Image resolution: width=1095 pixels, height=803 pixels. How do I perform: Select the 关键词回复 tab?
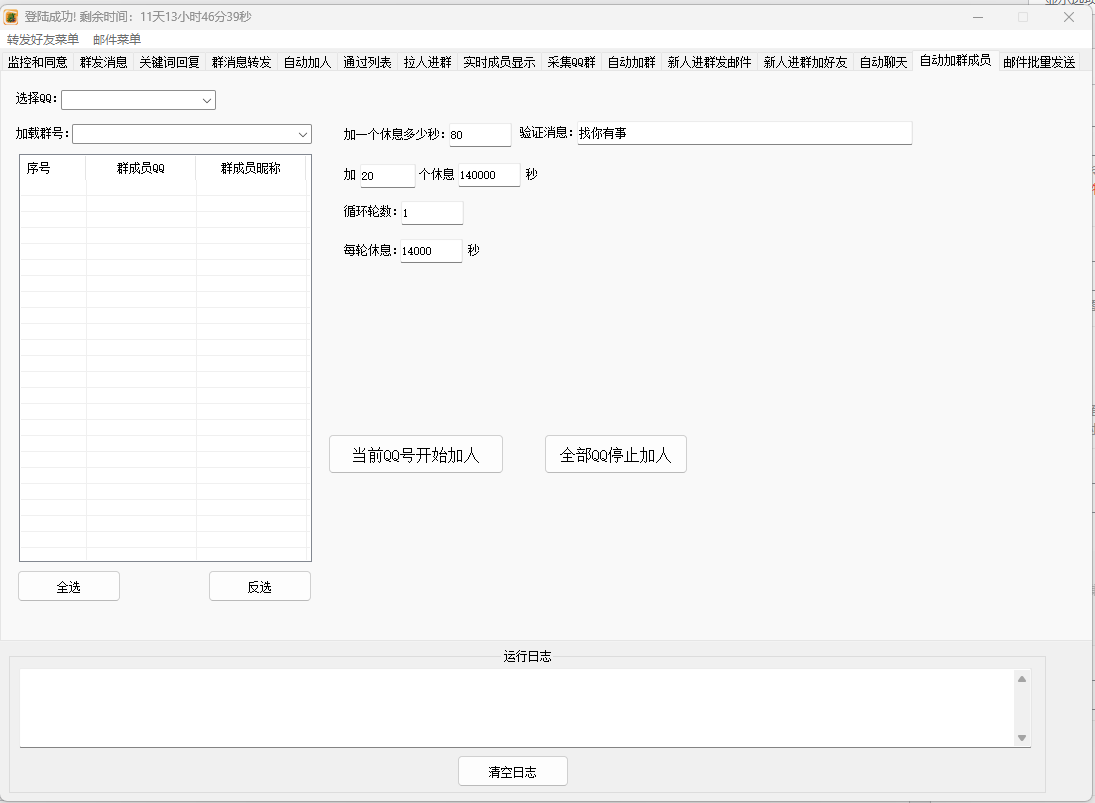[170, 60]
